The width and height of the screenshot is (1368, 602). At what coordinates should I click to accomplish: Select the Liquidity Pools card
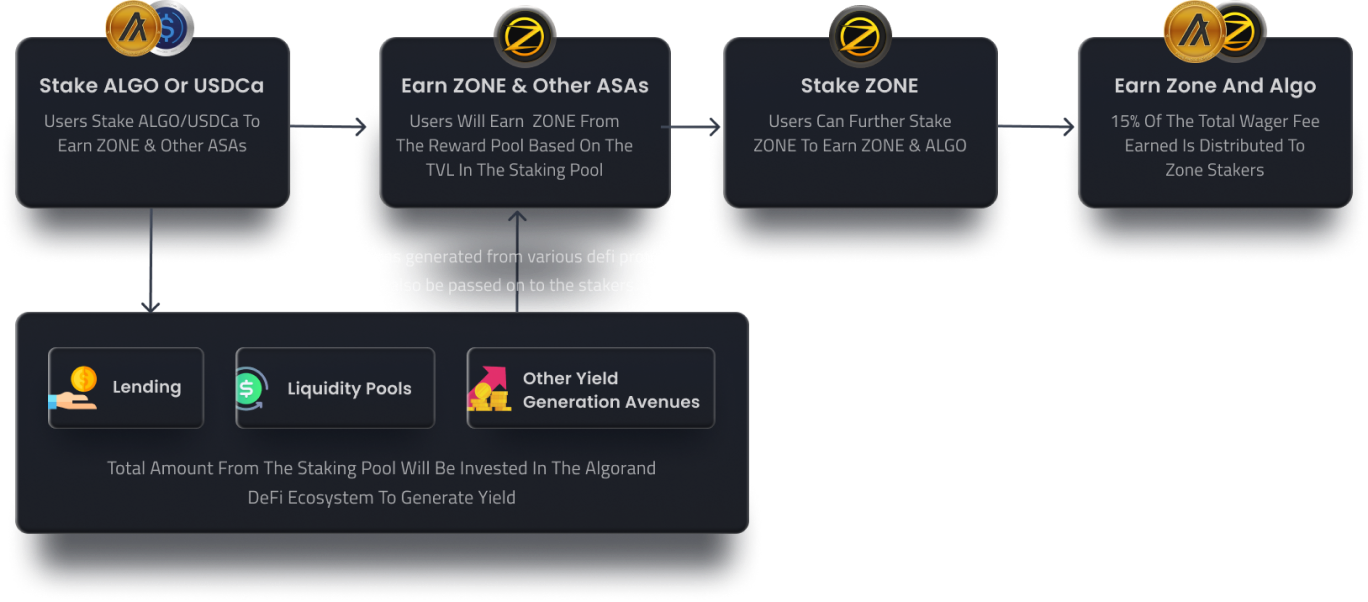pyautogui.click(x=335, y=388)
